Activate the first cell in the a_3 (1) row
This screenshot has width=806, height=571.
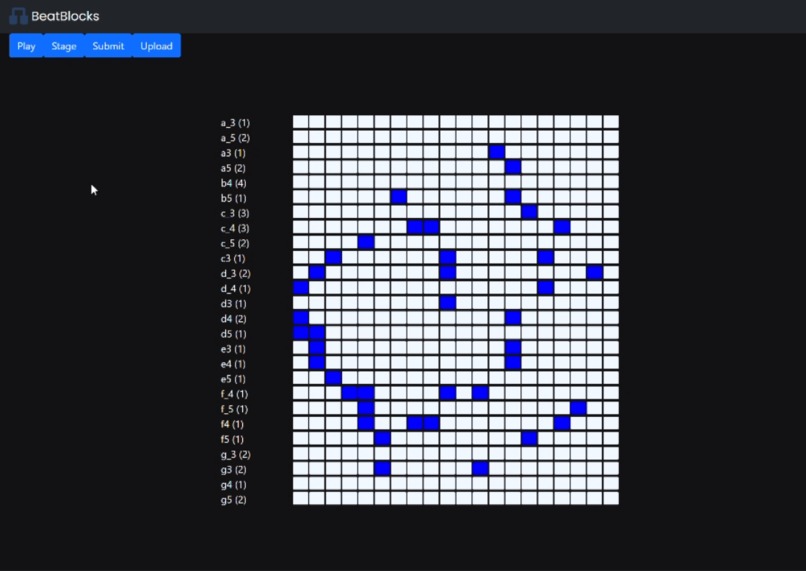pos(301,122)
